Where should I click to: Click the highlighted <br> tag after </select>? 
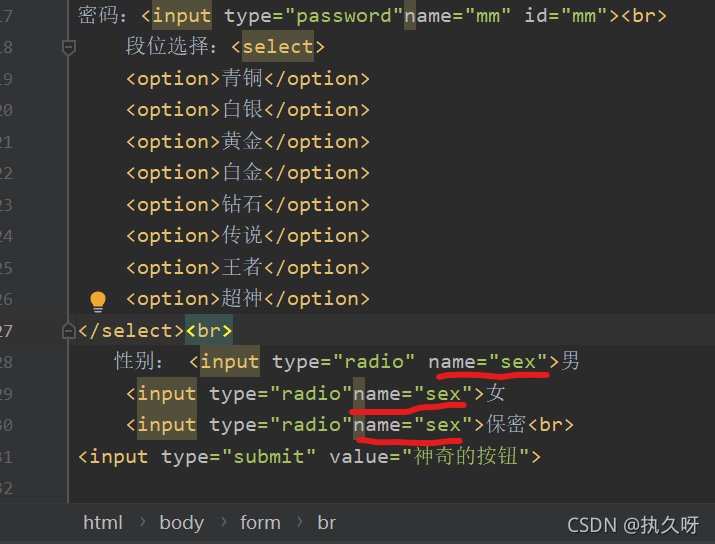[x=209, y=331]
